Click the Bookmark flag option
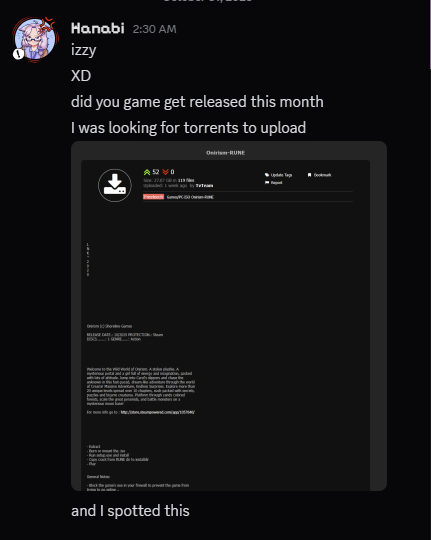This screenshot has width=431, height=540. coord(319,175)
